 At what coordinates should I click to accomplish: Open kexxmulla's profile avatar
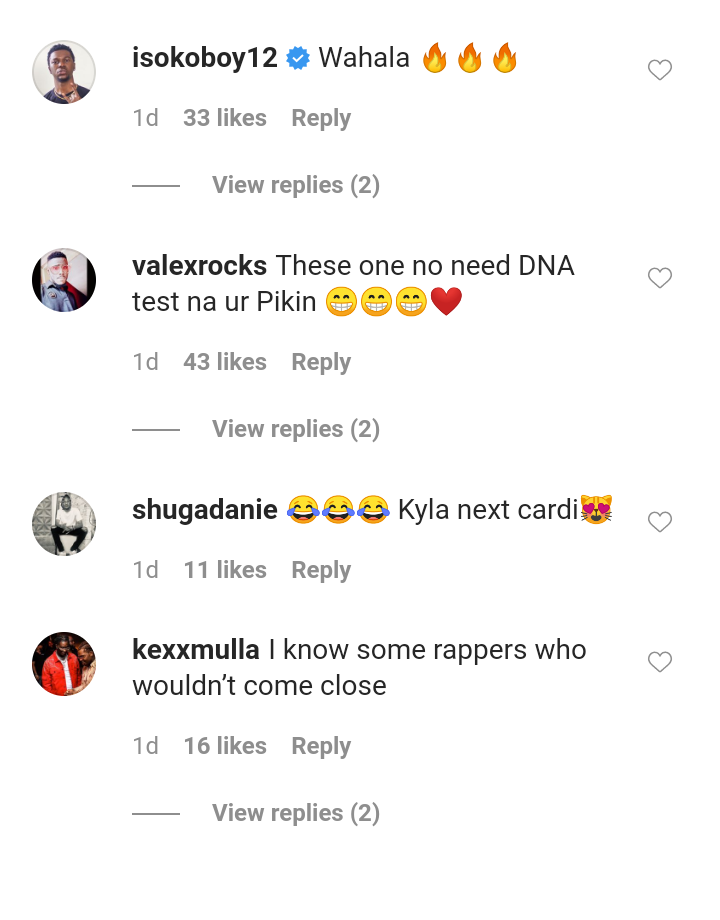63,663
